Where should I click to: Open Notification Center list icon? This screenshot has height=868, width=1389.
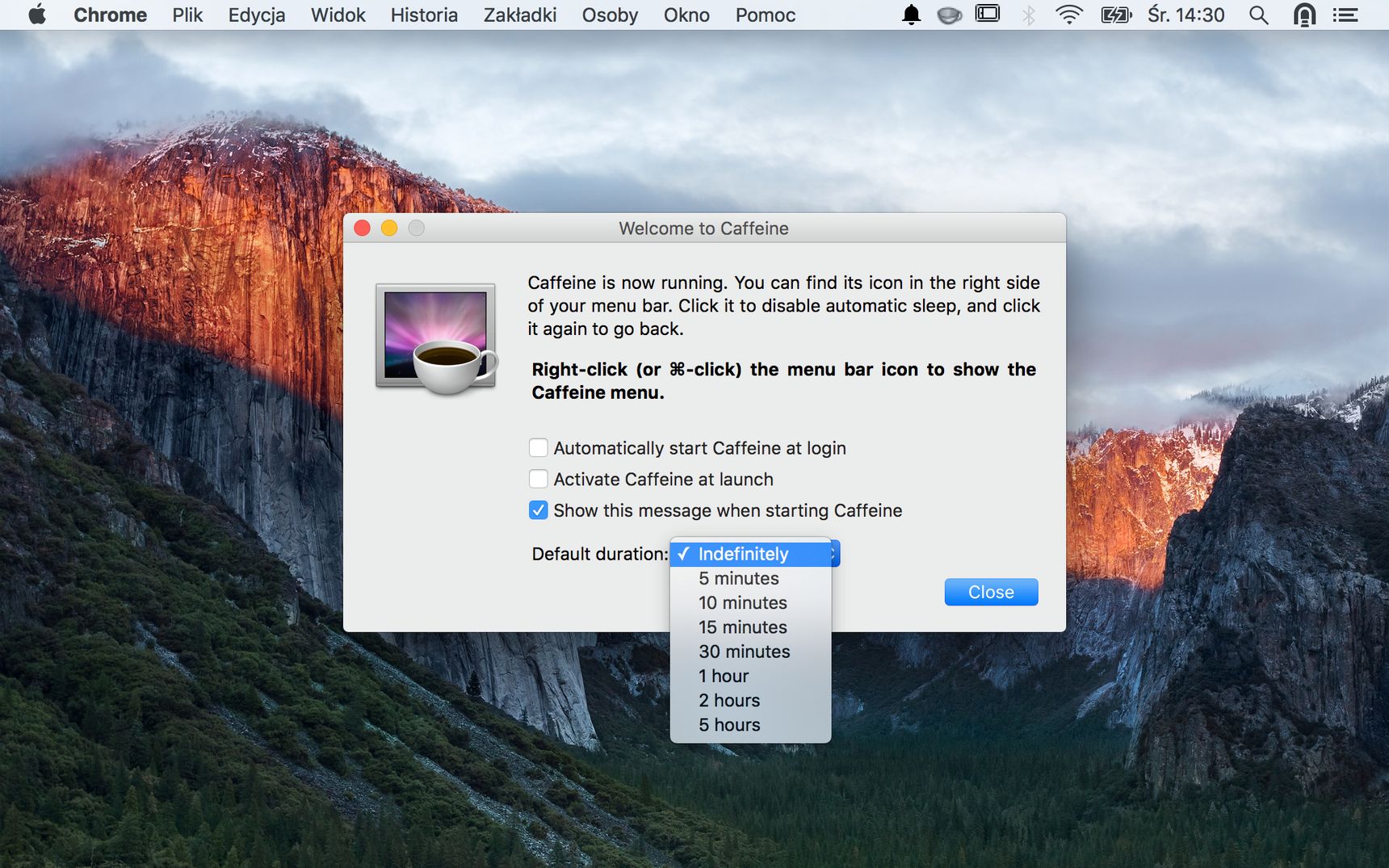(x=1345, y=15)
